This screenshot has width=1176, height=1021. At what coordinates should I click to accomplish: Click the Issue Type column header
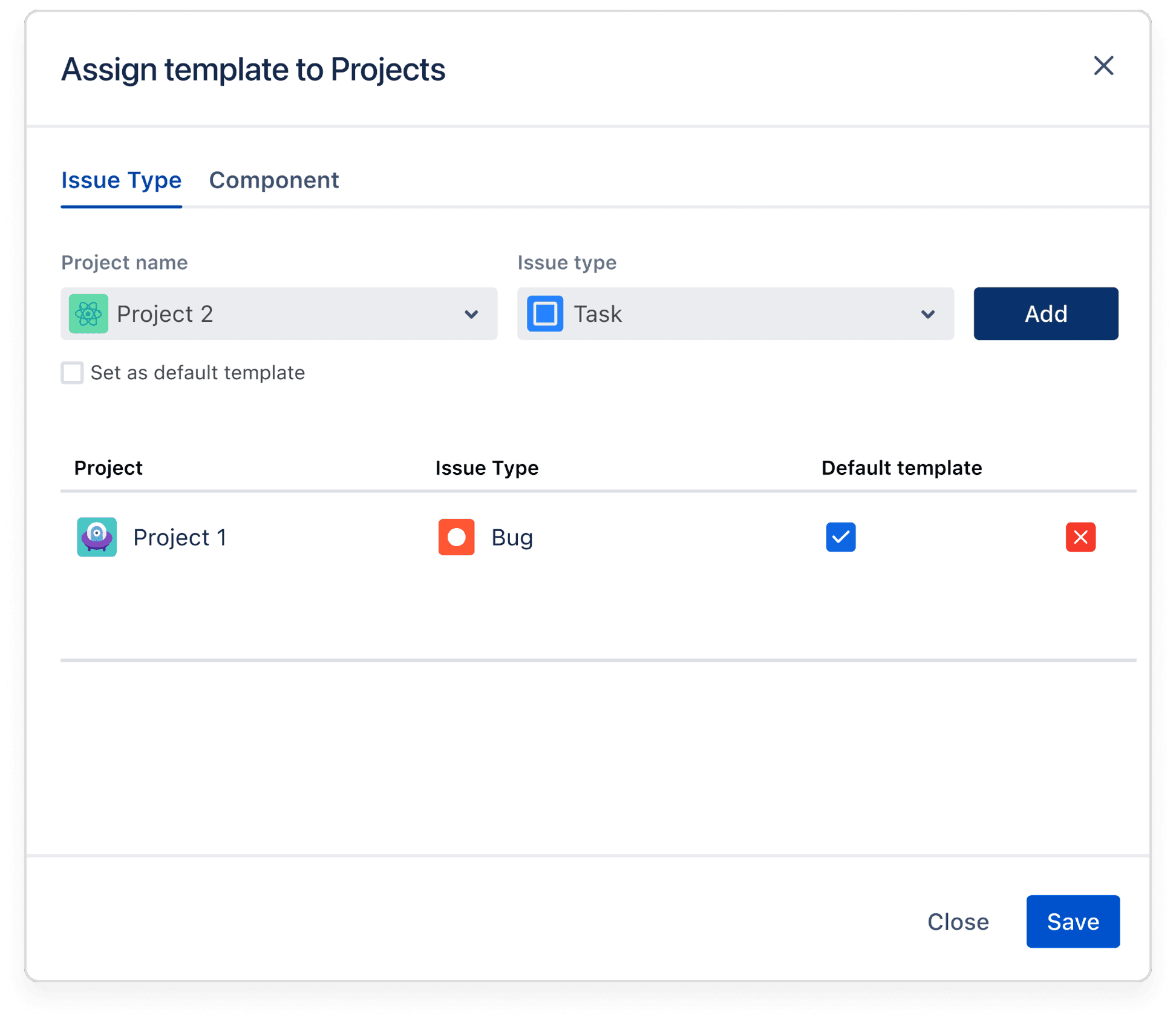pos(486,468)
